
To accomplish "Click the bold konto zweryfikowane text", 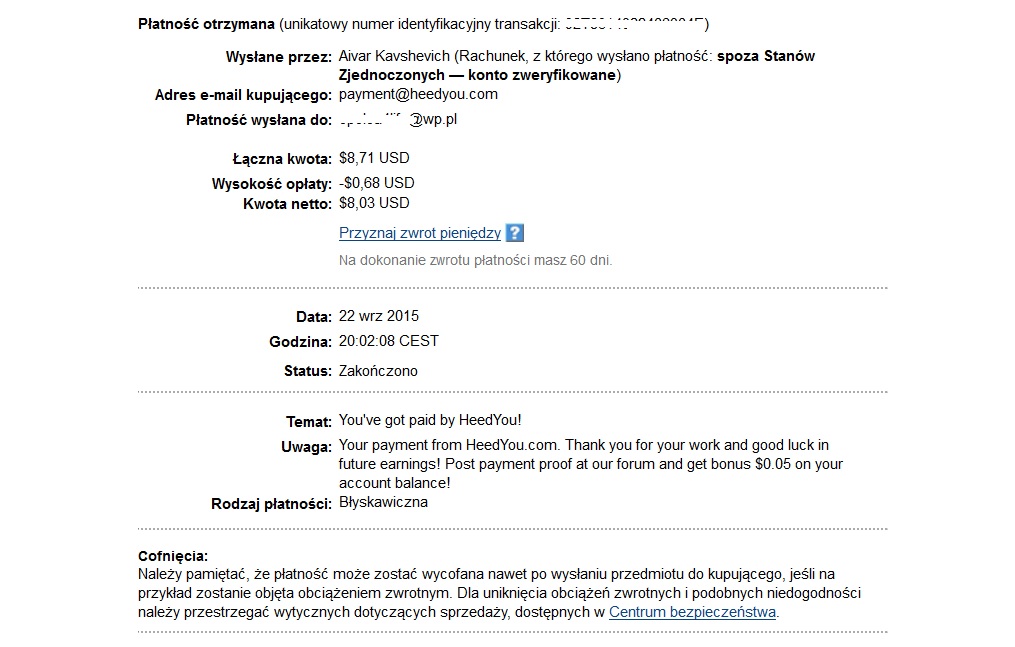I will (541, 75).
